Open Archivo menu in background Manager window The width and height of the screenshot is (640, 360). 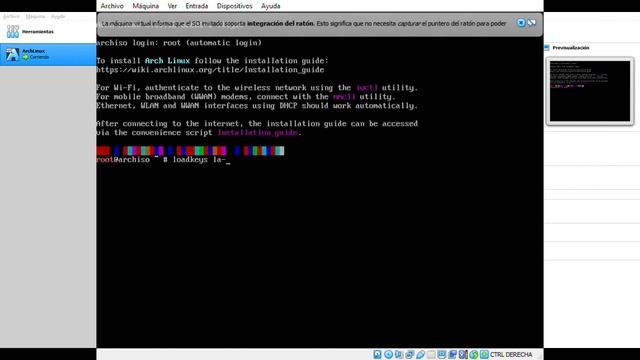11,16
